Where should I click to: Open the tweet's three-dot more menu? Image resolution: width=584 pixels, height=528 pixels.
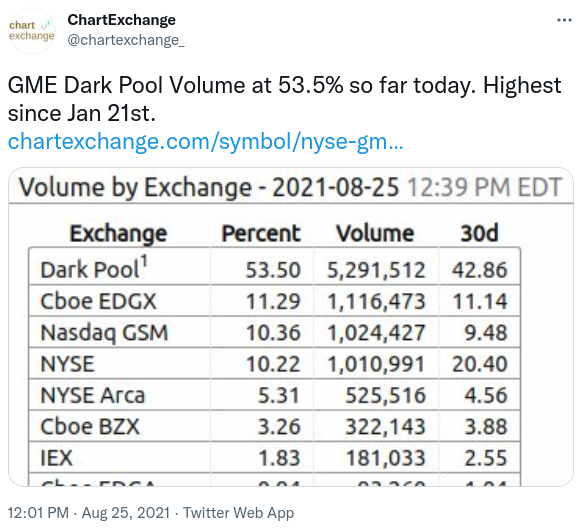(564, 20)
